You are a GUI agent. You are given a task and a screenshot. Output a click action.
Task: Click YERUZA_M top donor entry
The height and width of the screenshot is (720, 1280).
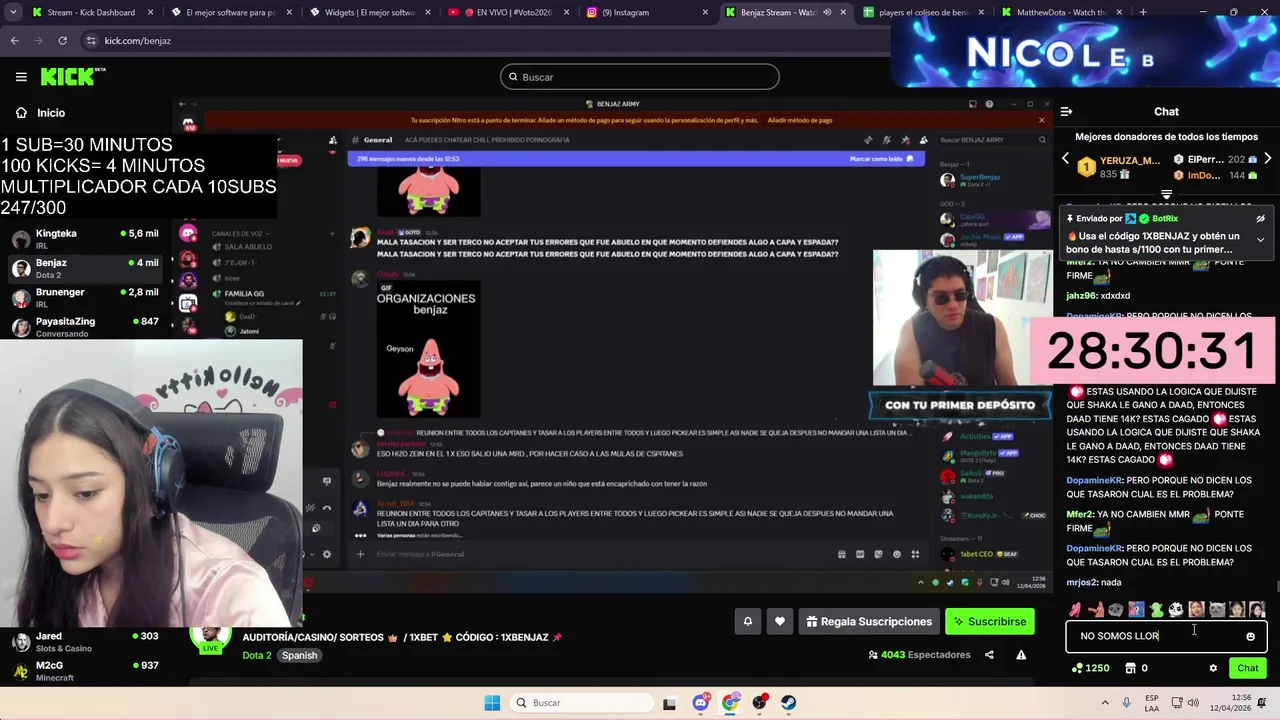click(x=1118, y=167)
